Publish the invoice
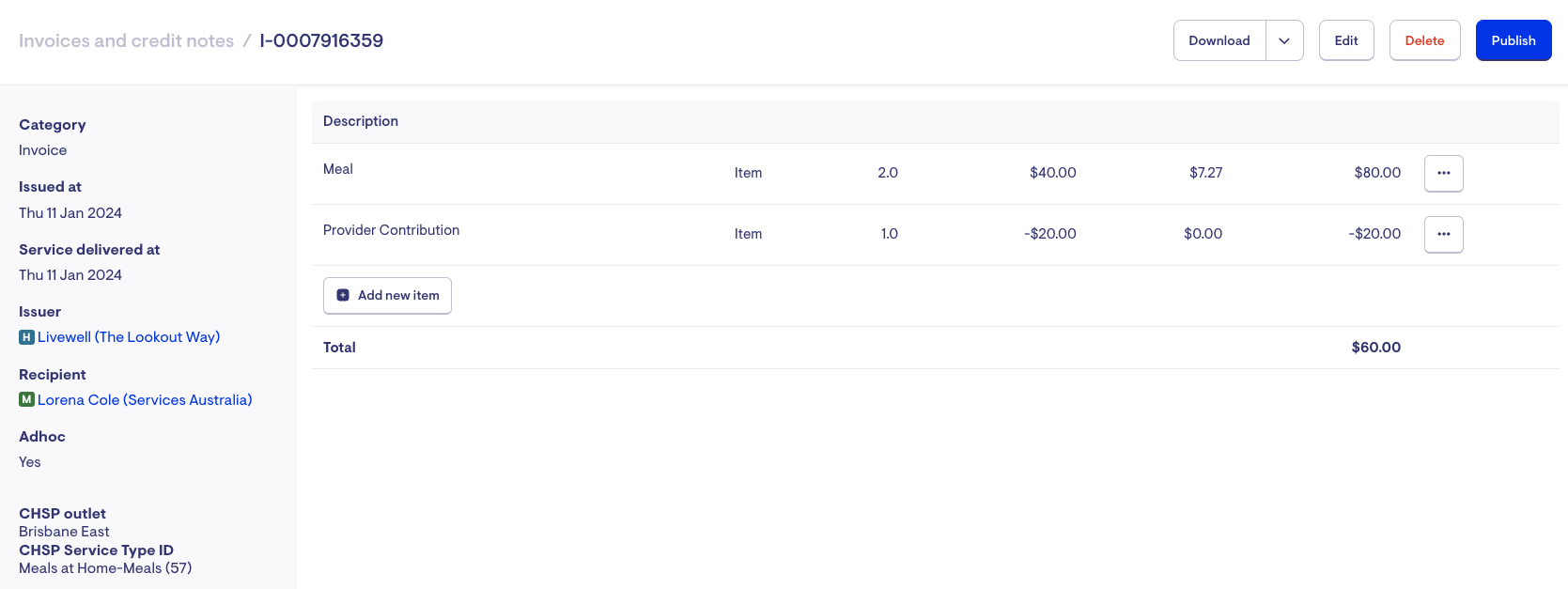This screenshot has width=1568, height=589. pyautogui.click(x=1513, y=40)
